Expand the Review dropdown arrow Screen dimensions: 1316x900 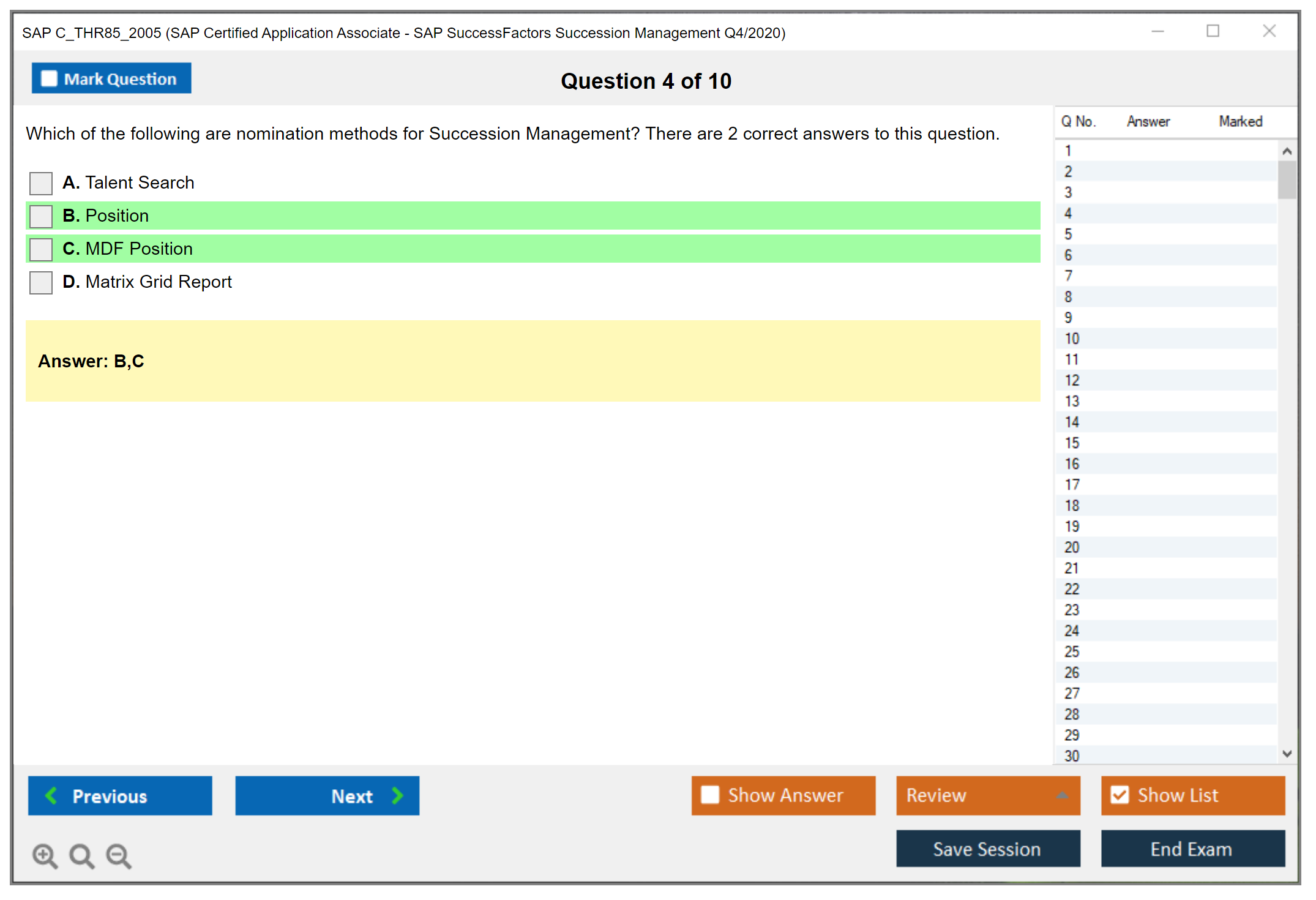1062,795
